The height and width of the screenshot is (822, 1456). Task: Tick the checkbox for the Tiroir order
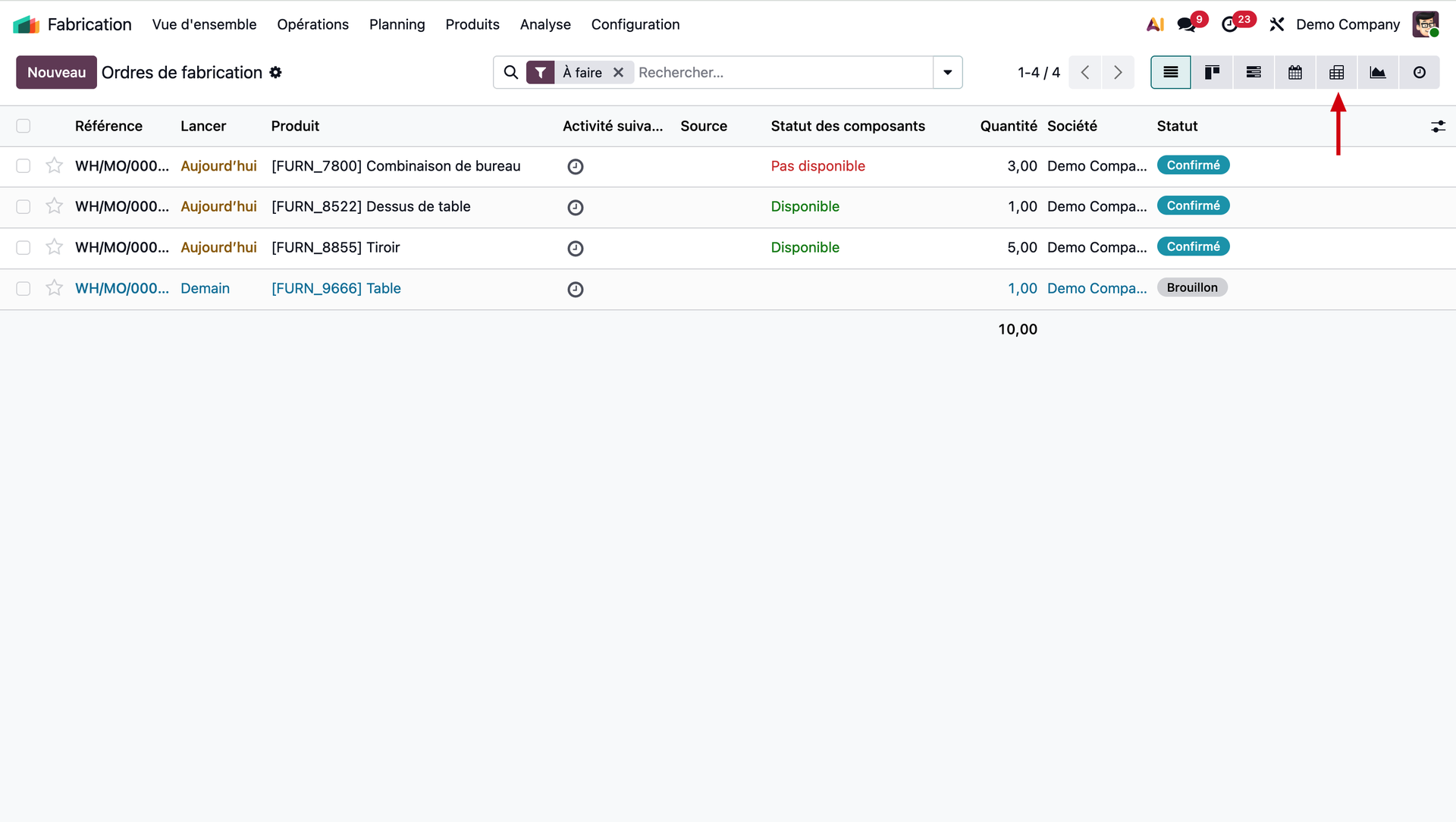tap(24, 247)
